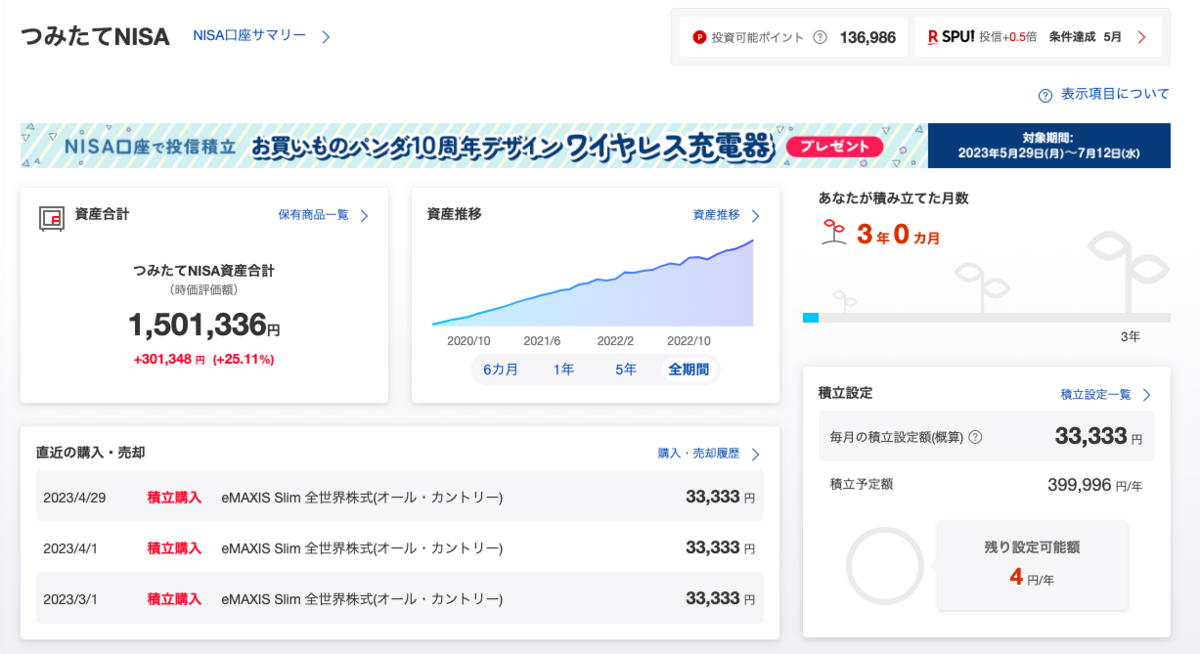Screen dimensions: 1200x654
Task: Open the 資産推移 detail link
Action: 716,215
